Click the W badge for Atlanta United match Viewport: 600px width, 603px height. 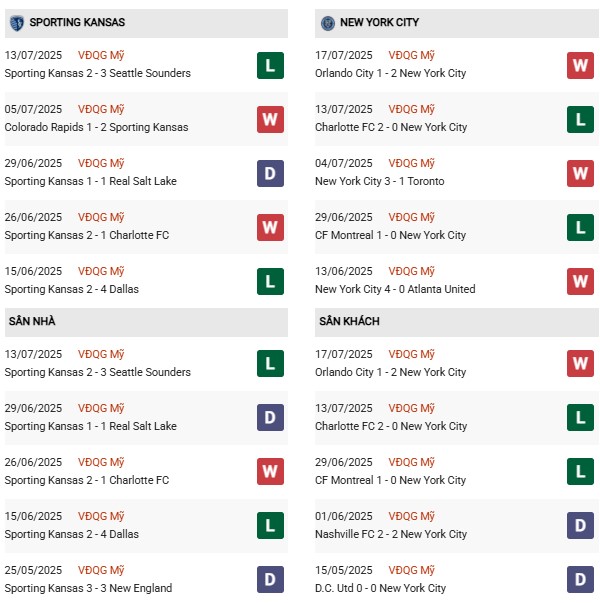[580, 281]
